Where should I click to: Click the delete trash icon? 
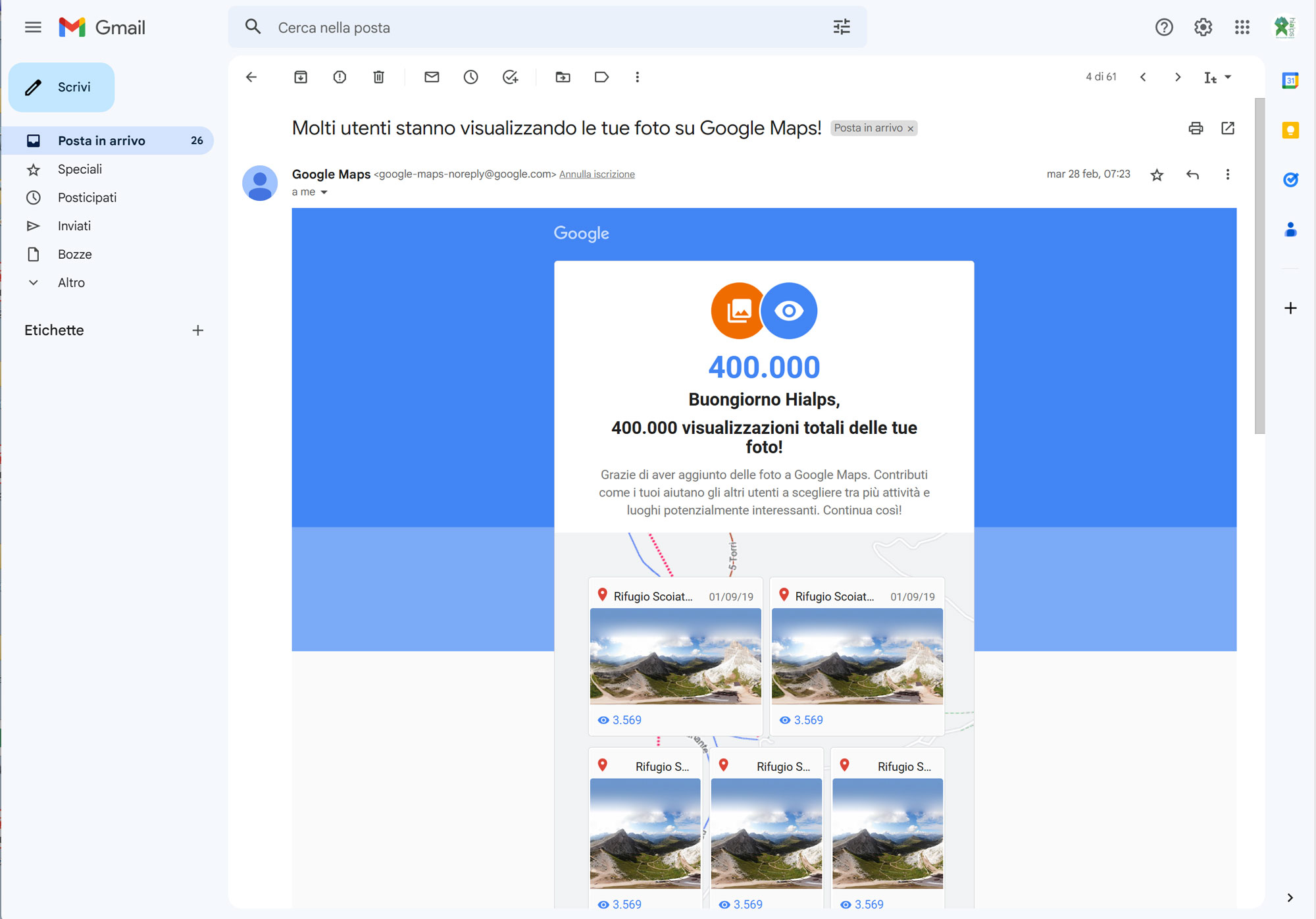click(378, 77)
